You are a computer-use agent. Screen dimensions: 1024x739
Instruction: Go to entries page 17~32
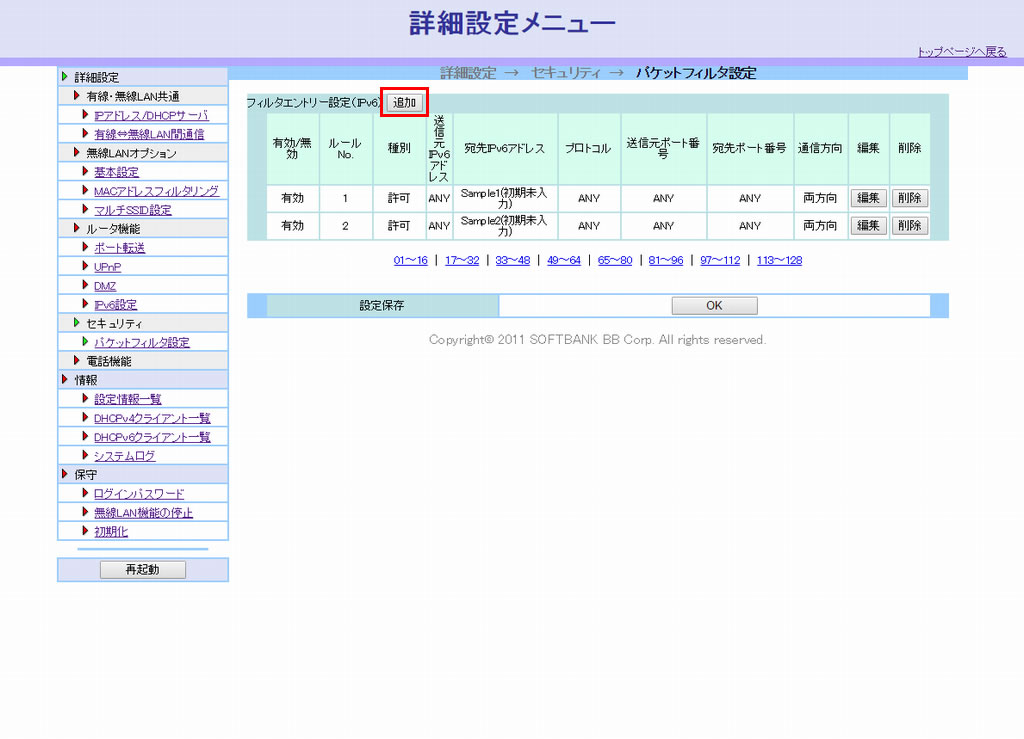pos(461,260)
